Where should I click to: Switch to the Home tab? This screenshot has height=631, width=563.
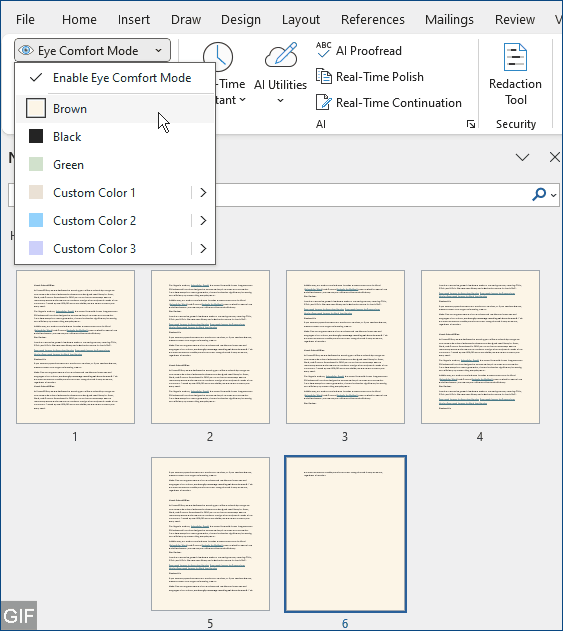[79, 19]
